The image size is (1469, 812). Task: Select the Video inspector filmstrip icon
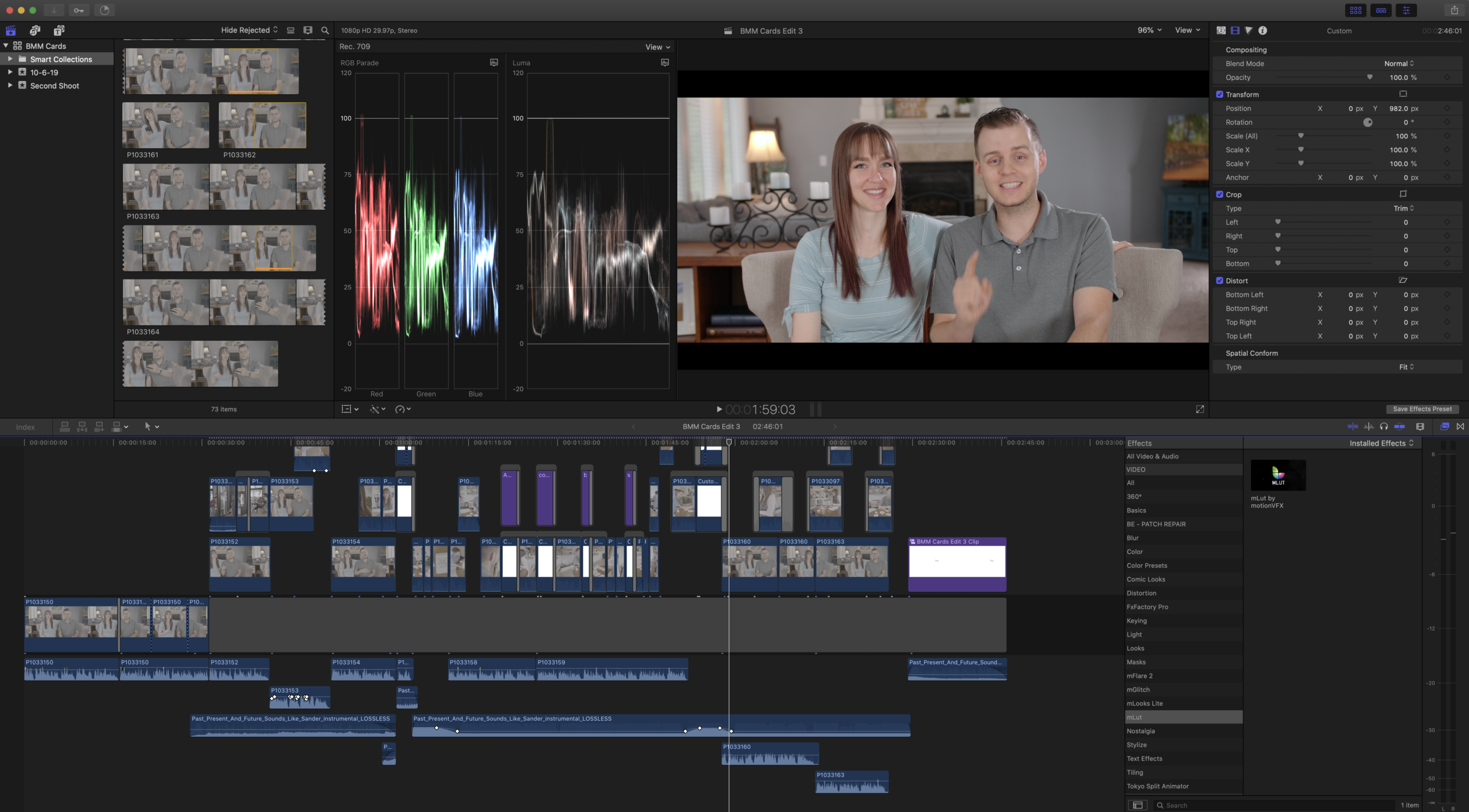point(1235,30)
